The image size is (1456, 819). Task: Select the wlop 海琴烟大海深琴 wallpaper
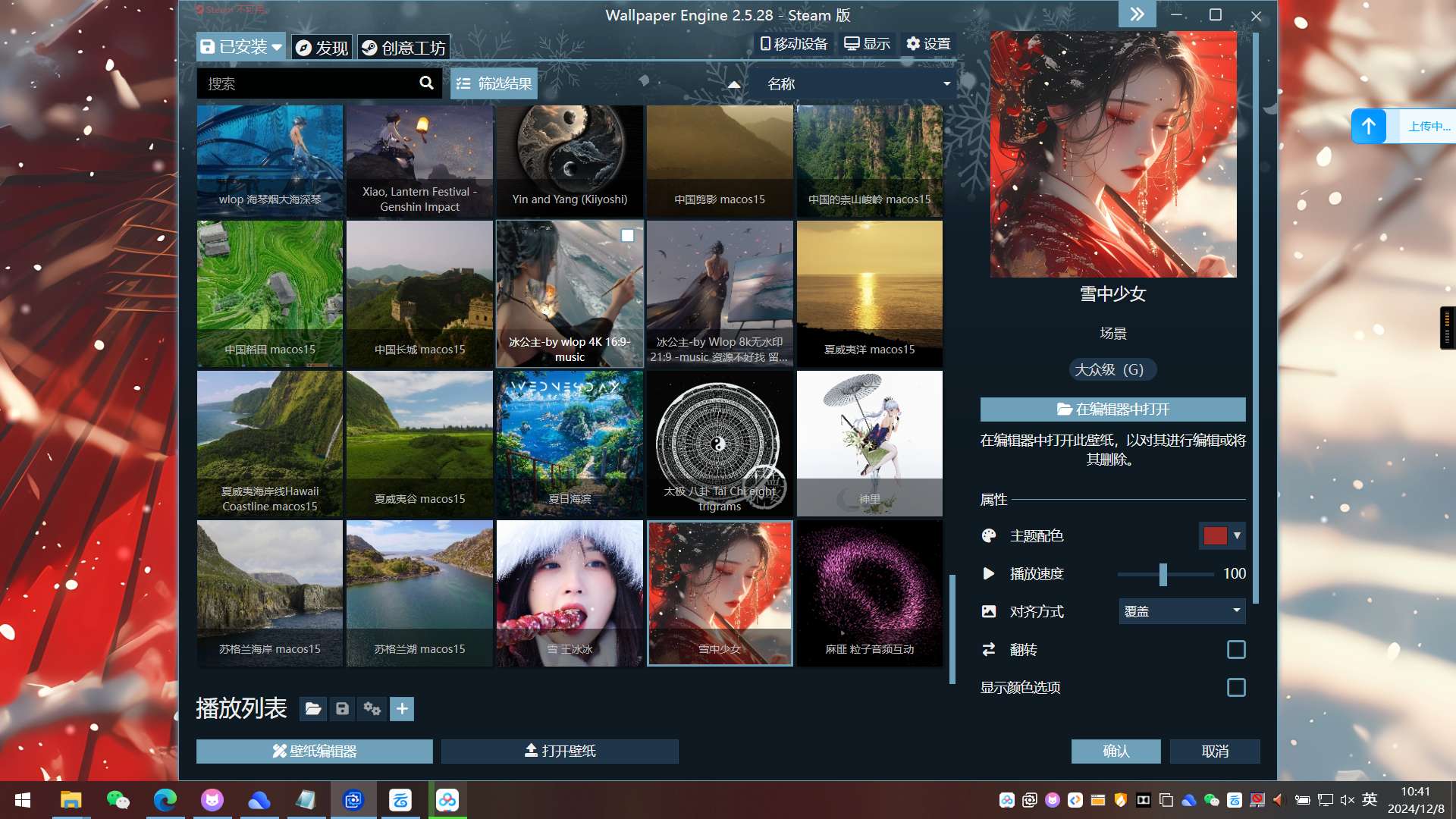click(x=269, y=161)
